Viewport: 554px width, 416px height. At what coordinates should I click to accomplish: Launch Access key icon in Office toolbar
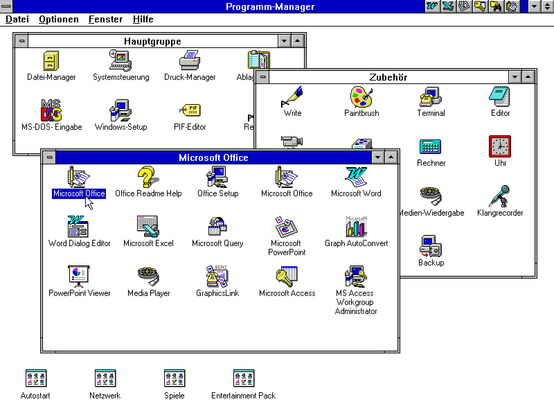[480, 6]
